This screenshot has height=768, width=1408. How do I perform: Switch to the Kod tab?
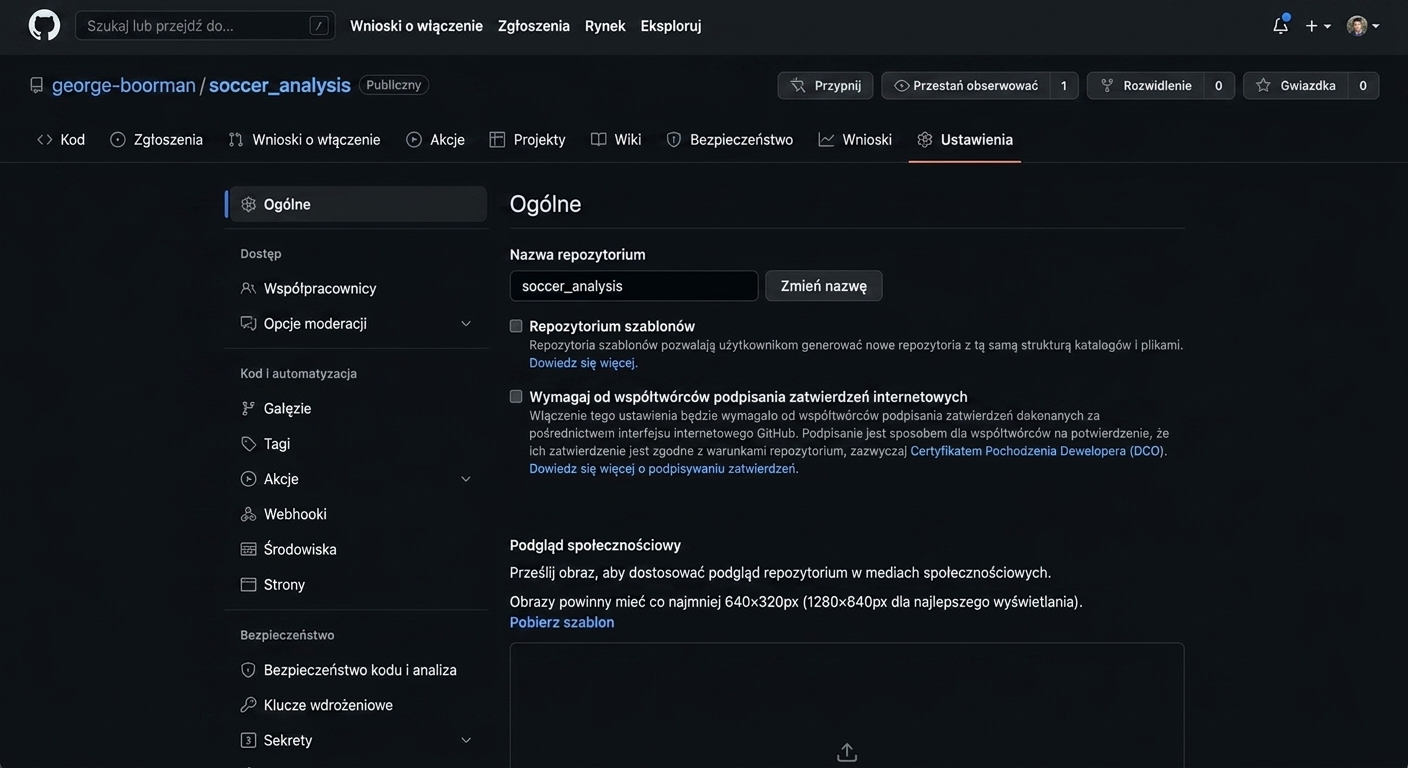61,140
